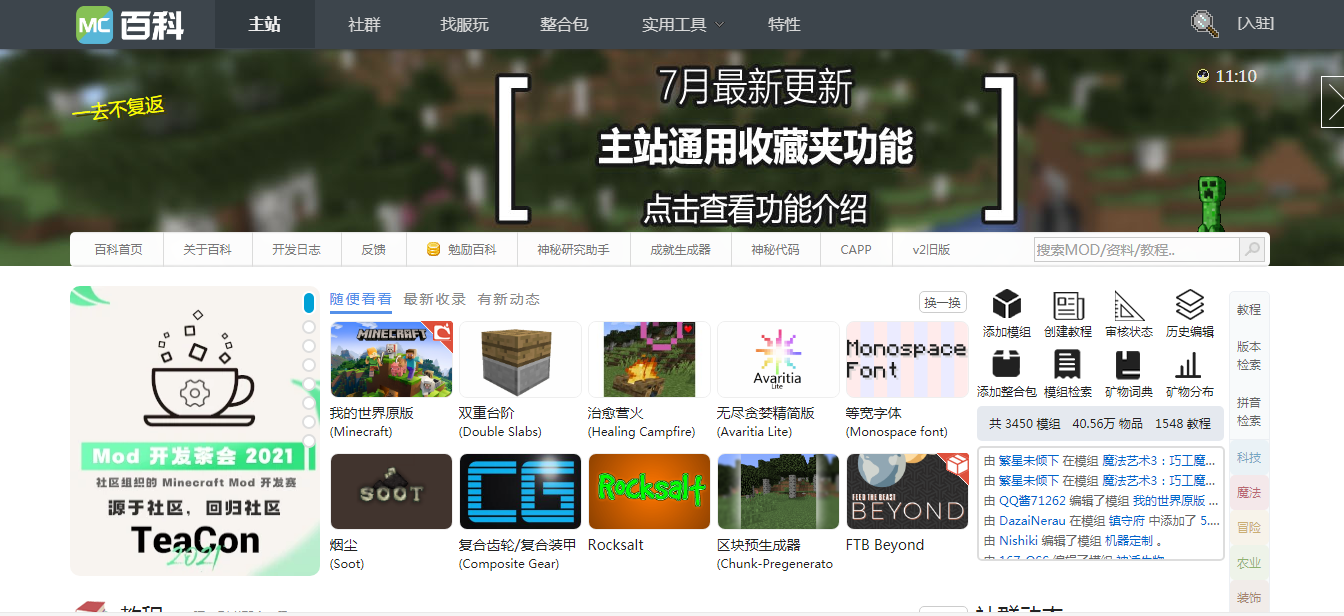Click the MC百科 logo

tap(130, 24)
